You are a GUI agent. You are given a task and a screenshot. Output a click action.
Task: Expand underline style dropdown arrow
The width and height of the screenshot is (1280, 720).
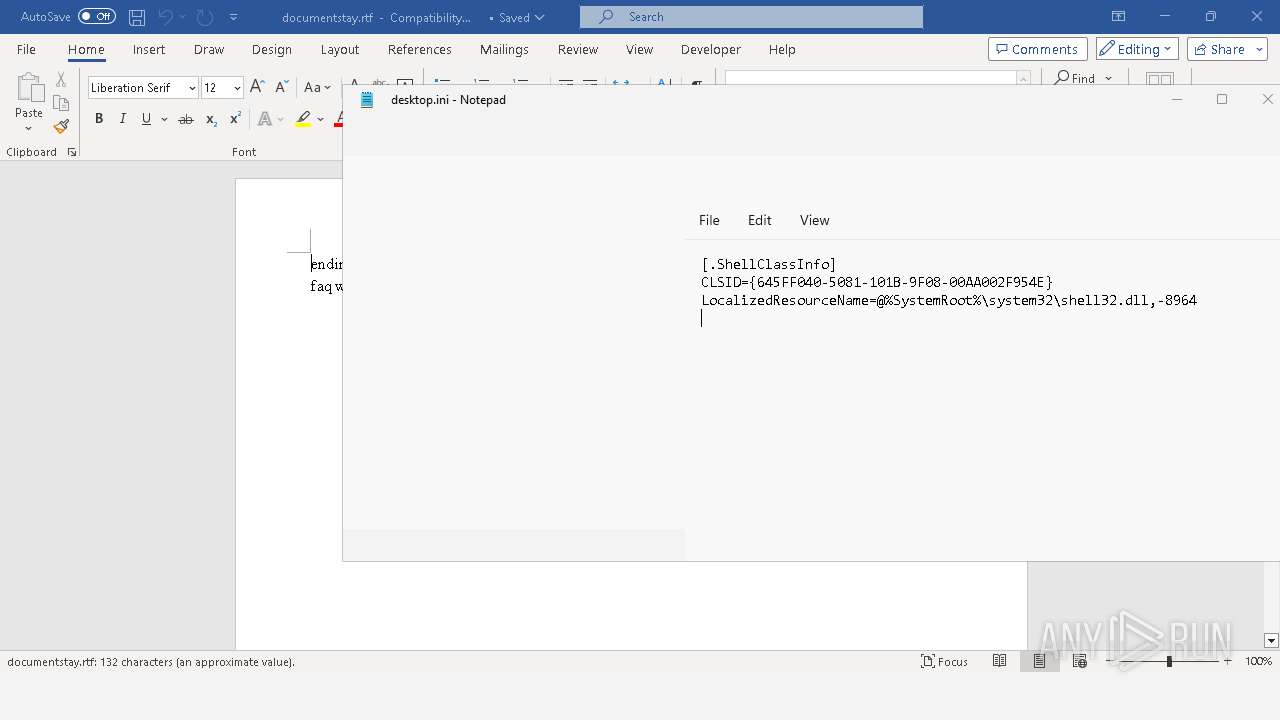[x=163, y=119]
